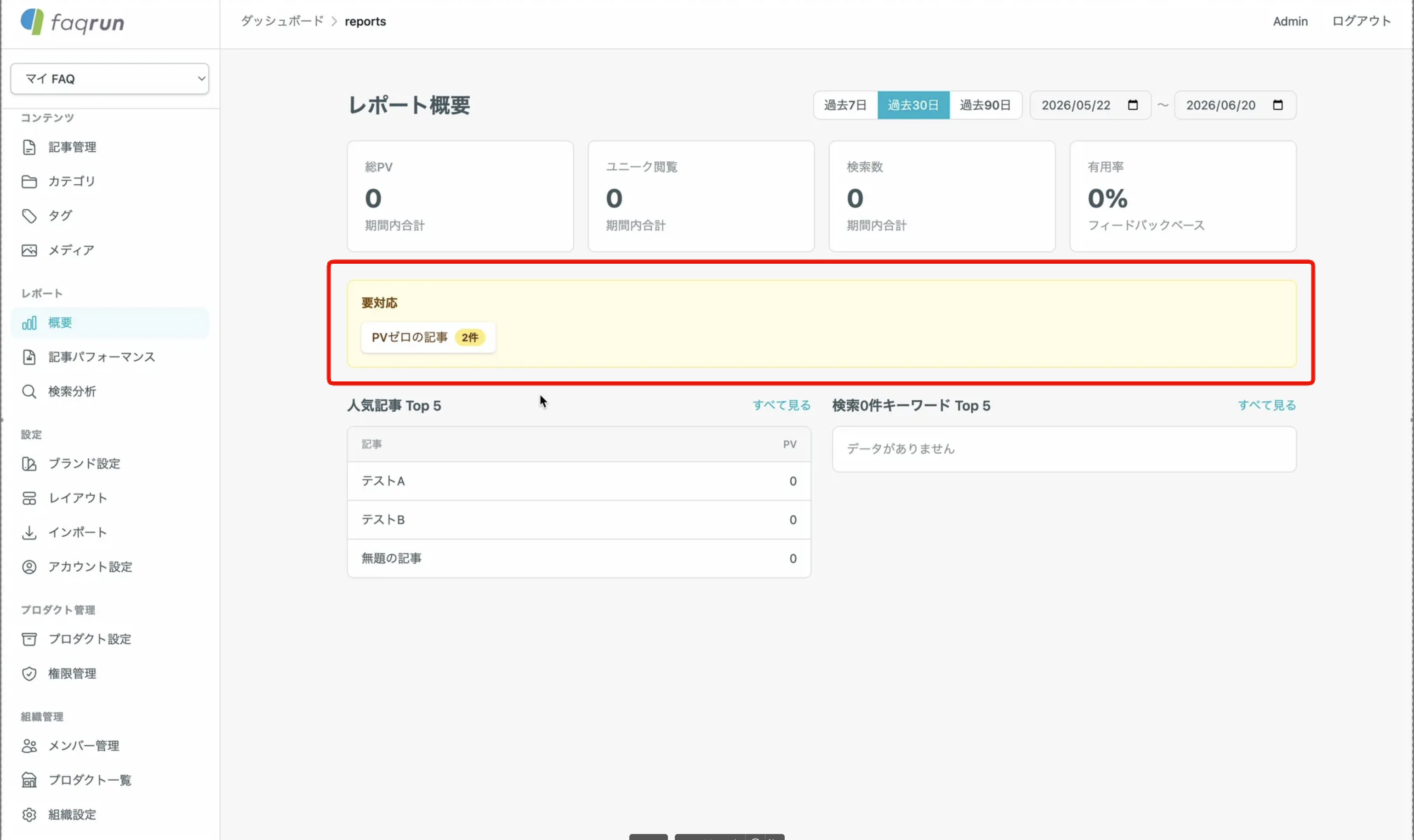Image resolution: width=1414 pixels, height=840 pixels.
Task: Go to レイアウト settings
Action: click(110, 498)
